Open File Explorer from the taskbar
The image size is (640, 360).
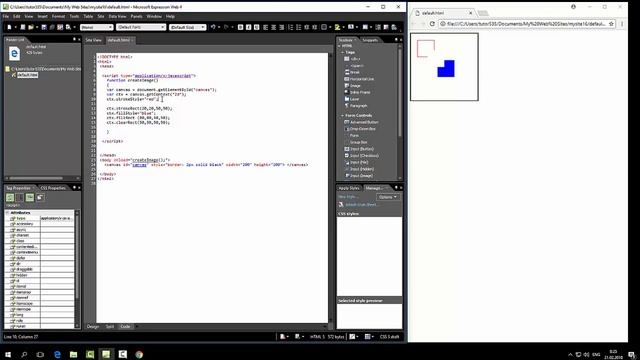(73, 354)
